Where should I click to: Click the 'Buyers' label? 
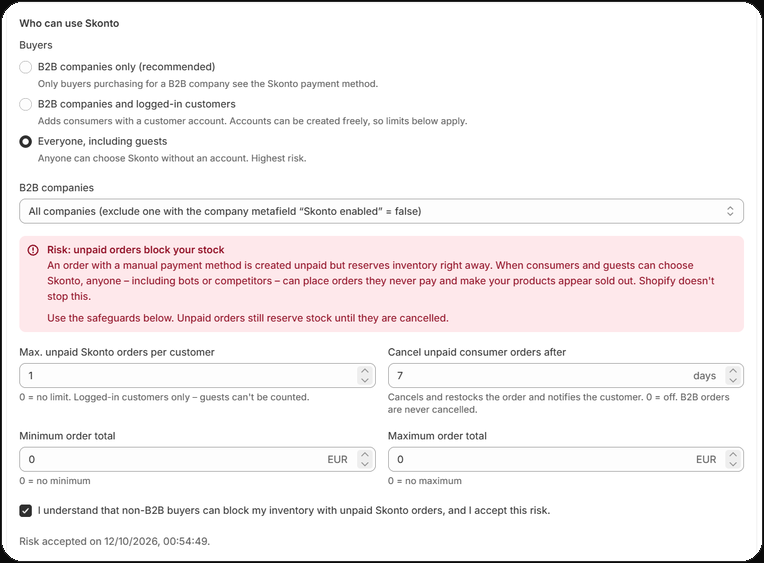[x=36, y=45]
